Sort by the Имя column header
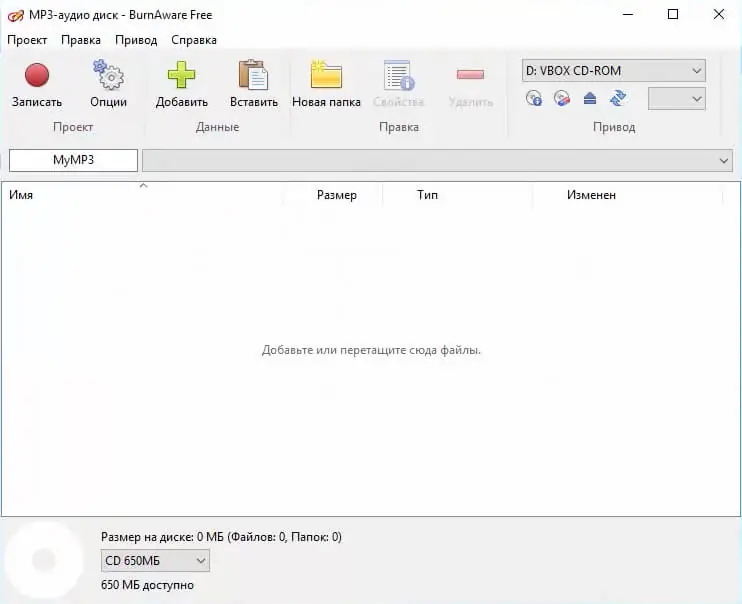Screen dimensions: 742x604 click(x=142, y=195)
